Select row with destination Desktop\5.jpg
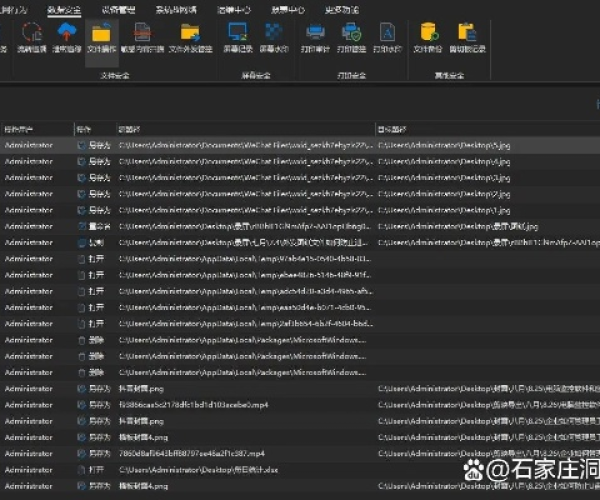This screenshot has width=600, height=500. click(300, 145)
